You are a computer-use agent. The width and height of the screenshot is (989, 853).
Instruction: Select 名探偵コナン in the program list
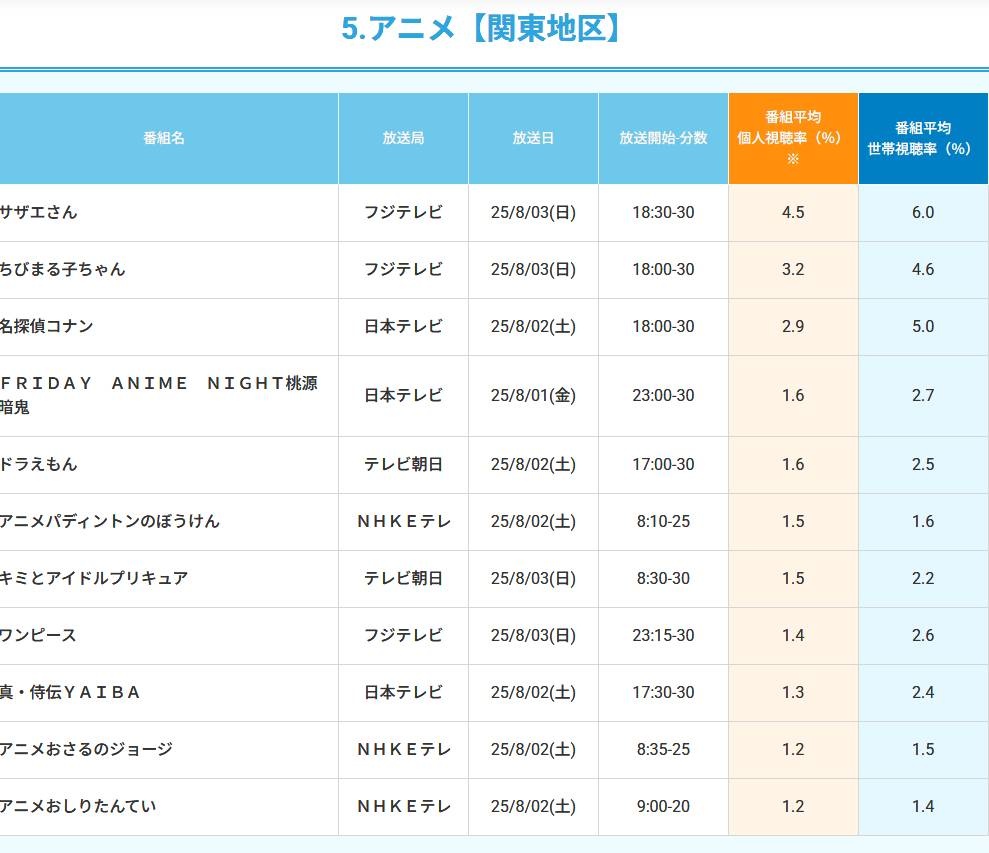pos(47,326)
